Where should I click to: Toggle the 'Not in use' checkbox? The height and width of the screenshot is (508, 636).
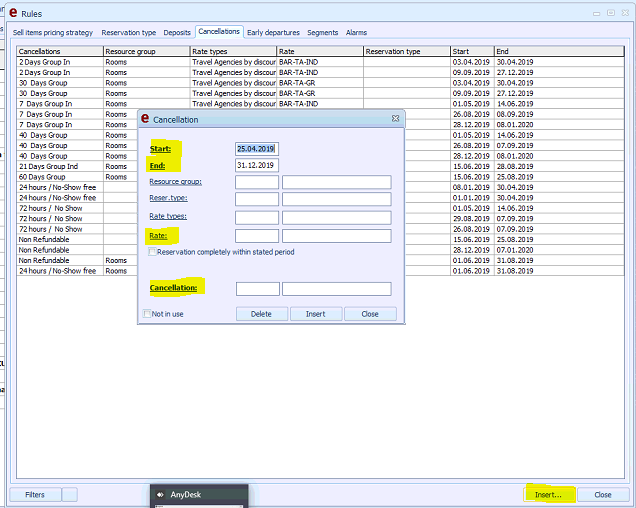(x=147, y=314)
